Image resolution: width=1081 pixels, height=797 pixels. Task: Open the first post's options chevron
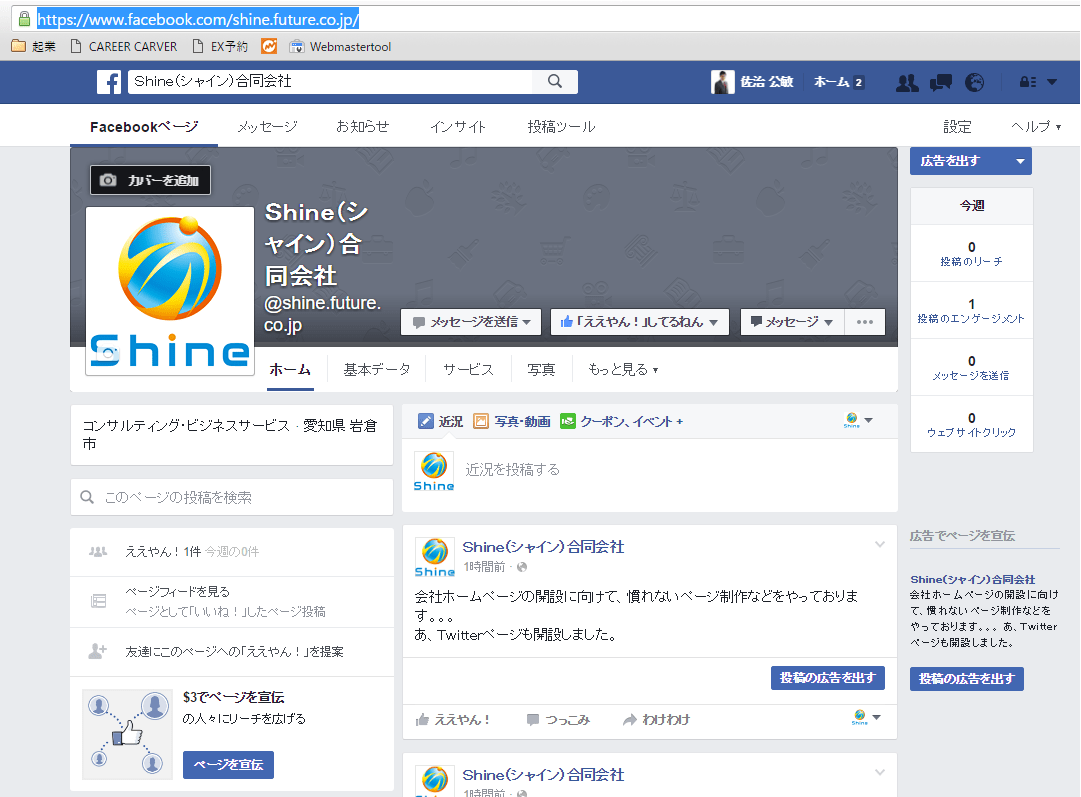[880, 545]
